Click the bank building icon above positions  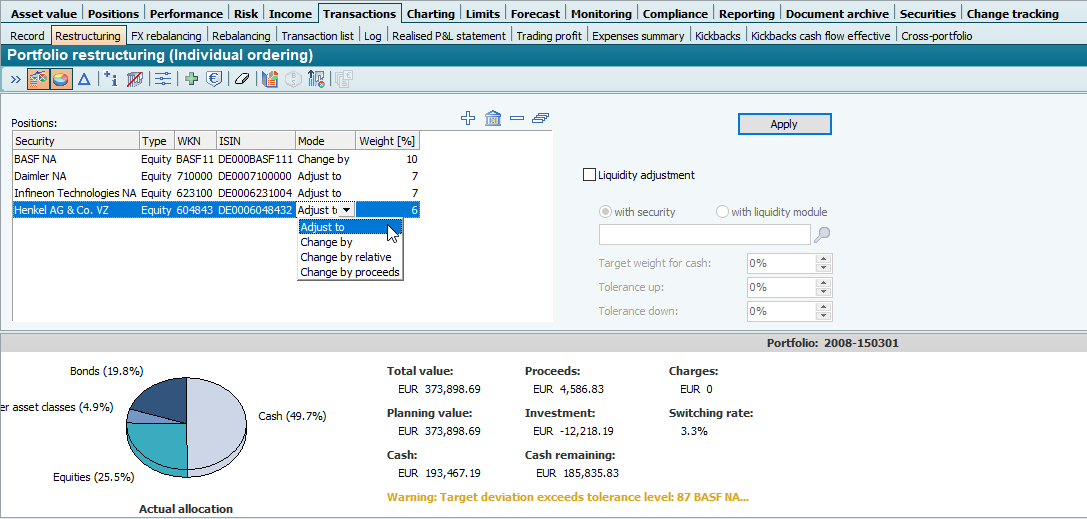point(492,118)
